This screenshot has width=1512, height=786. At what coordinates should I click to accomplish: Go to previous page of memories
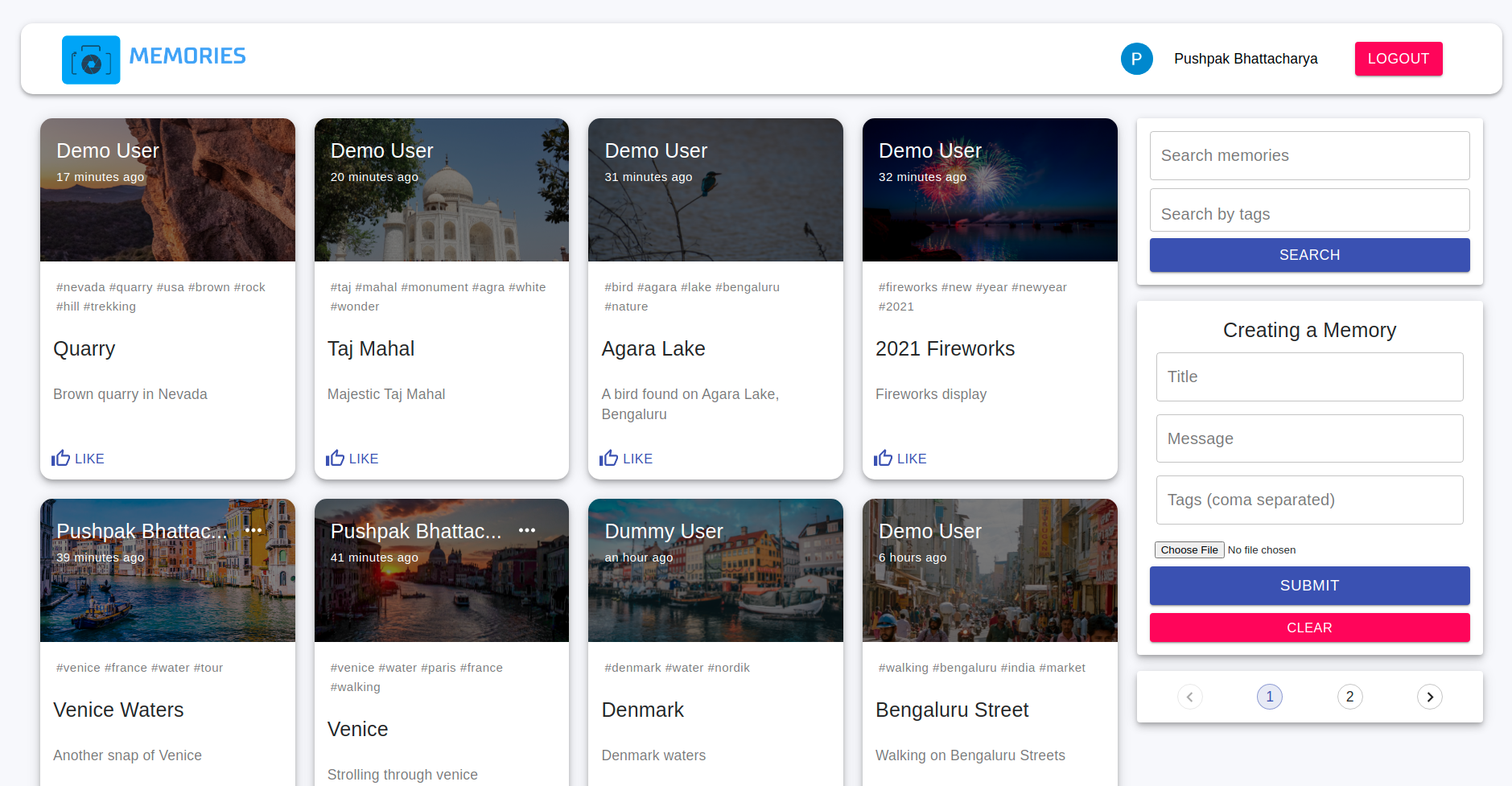pos(1189,697)
